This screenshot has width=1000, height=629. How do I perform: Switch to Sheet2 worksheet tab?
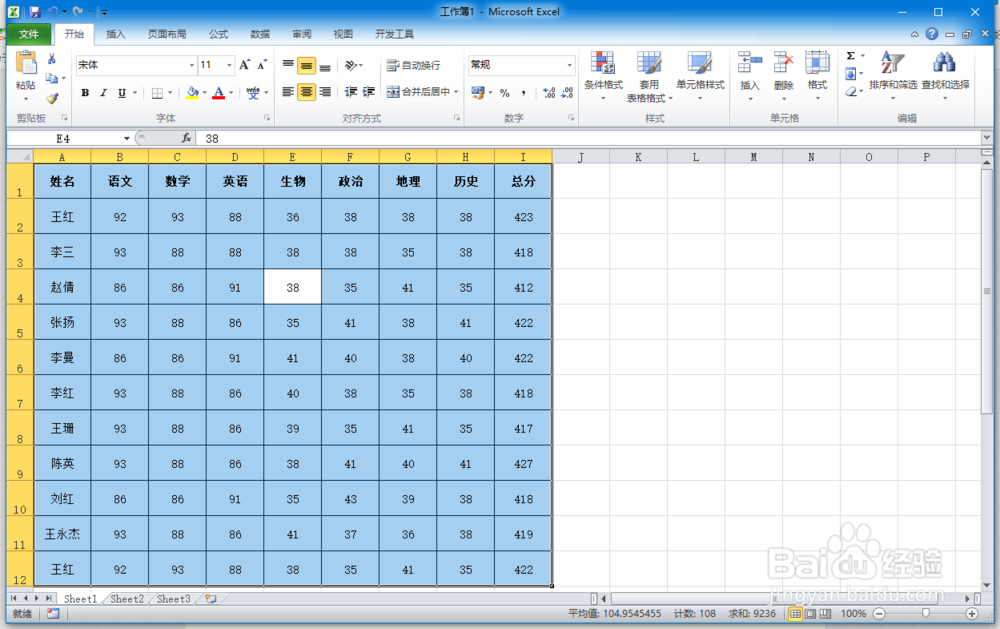[x=127, y=599]
